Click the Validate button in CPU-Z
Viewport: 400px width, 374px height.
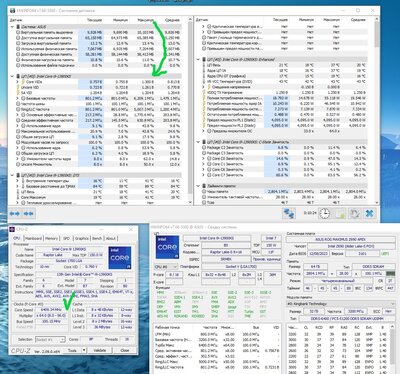(x=100, y=350)
